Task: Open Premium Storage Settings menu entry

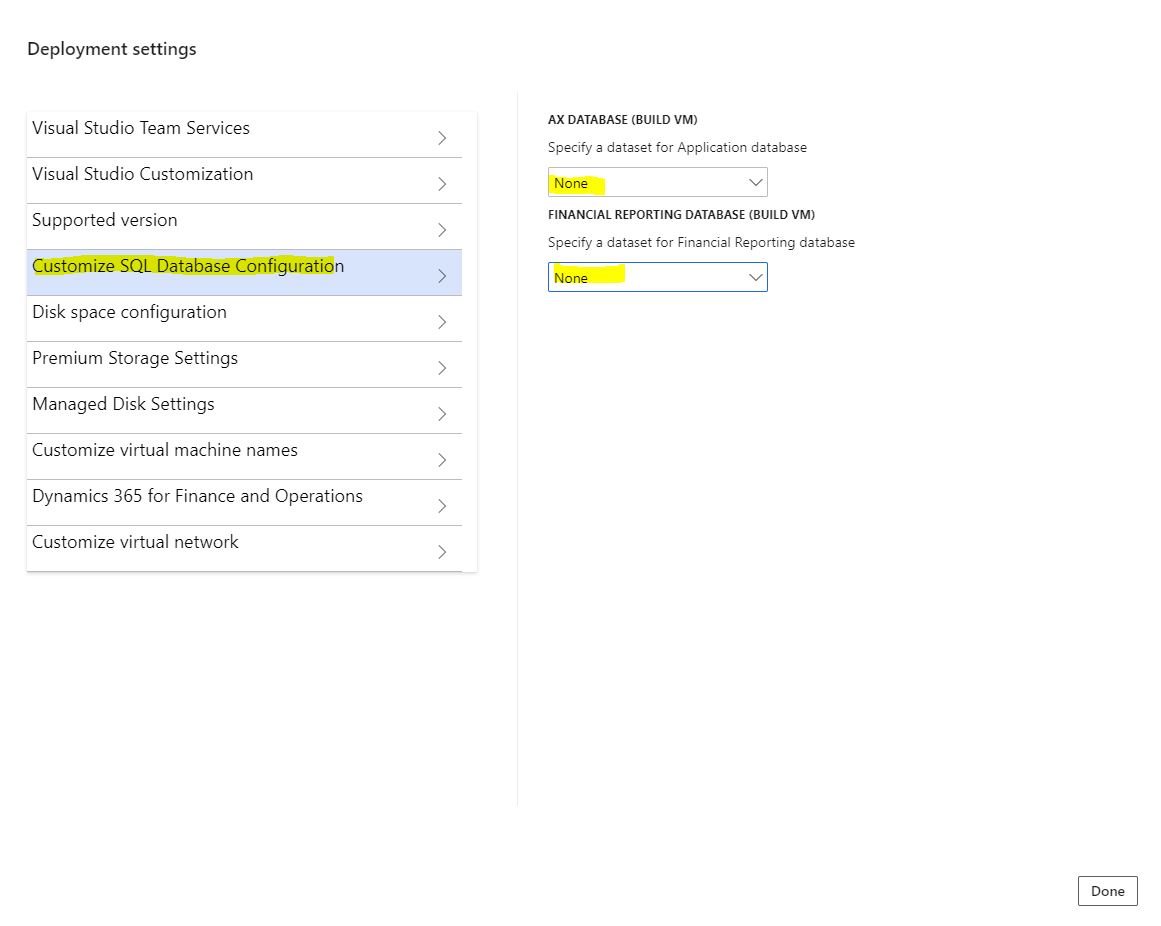Action: pos(135,358)
